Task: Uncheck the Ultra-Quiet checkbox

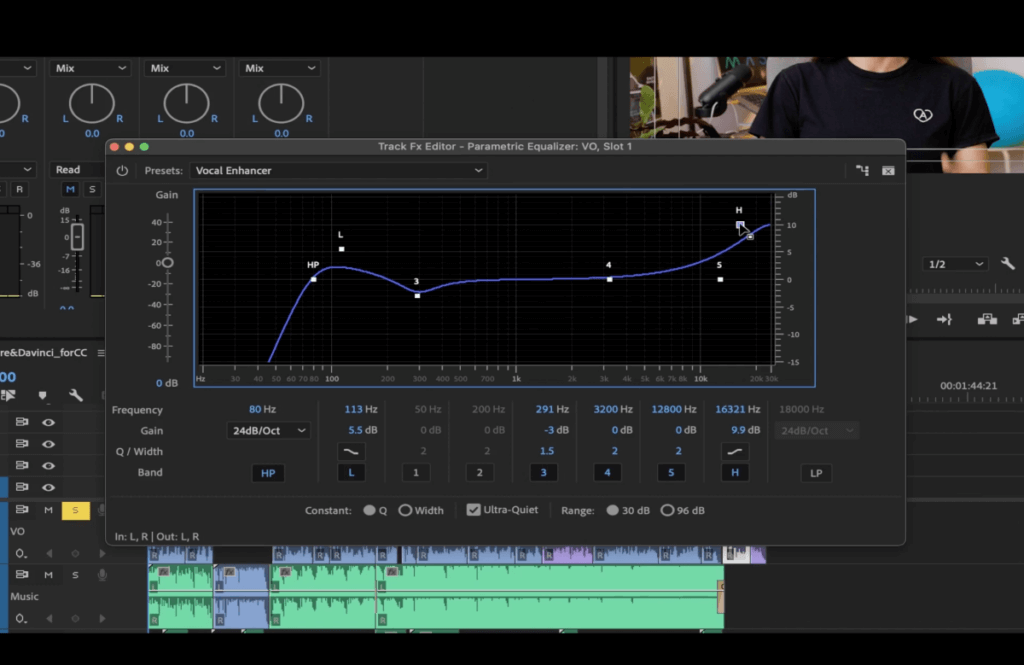Action: 473,510
